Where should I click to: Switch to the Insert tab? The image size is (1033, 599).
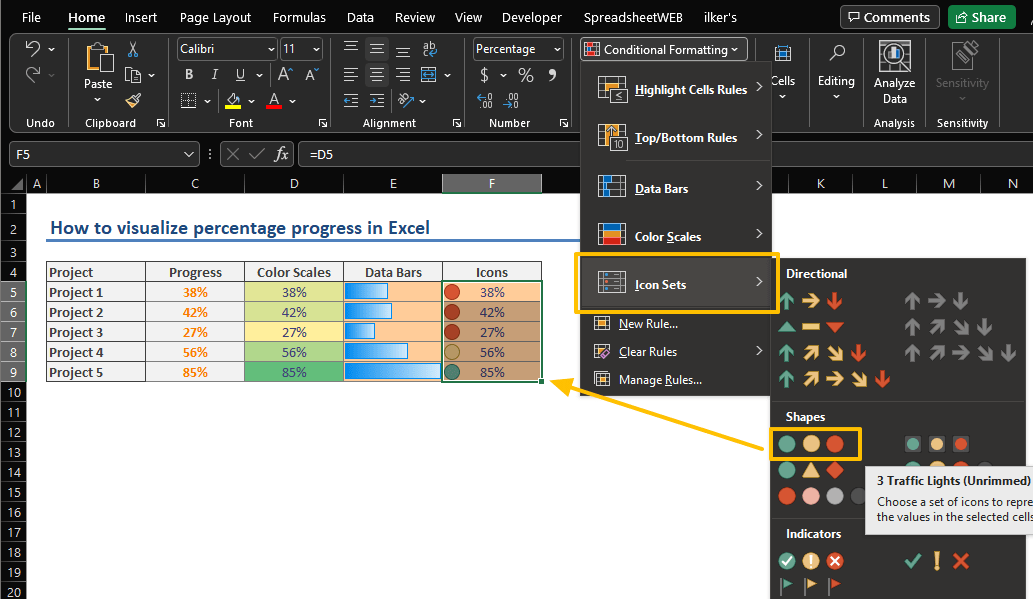click(x=141, y=17)
